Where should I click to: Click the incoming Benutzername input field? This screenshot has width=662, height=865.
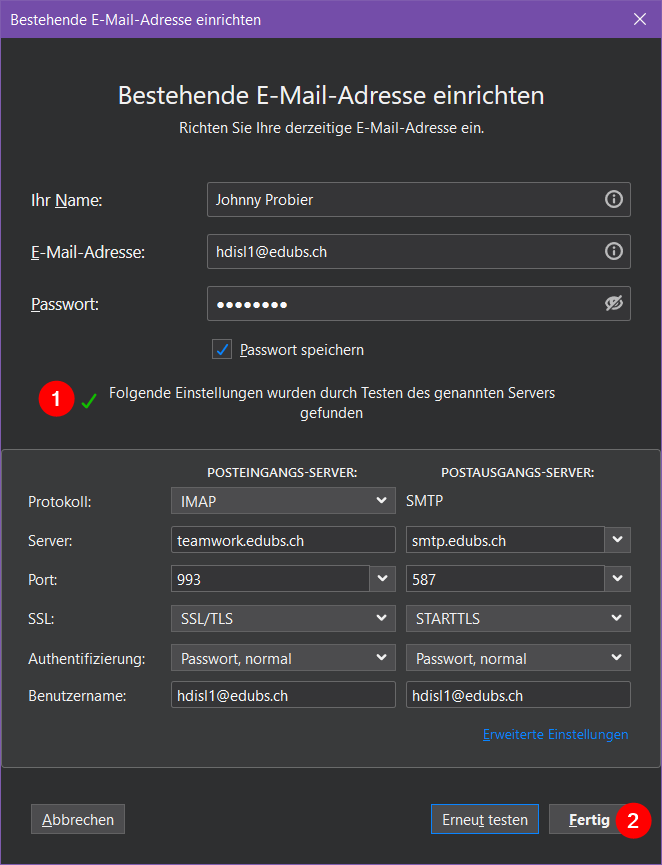[x=283, y=696]
